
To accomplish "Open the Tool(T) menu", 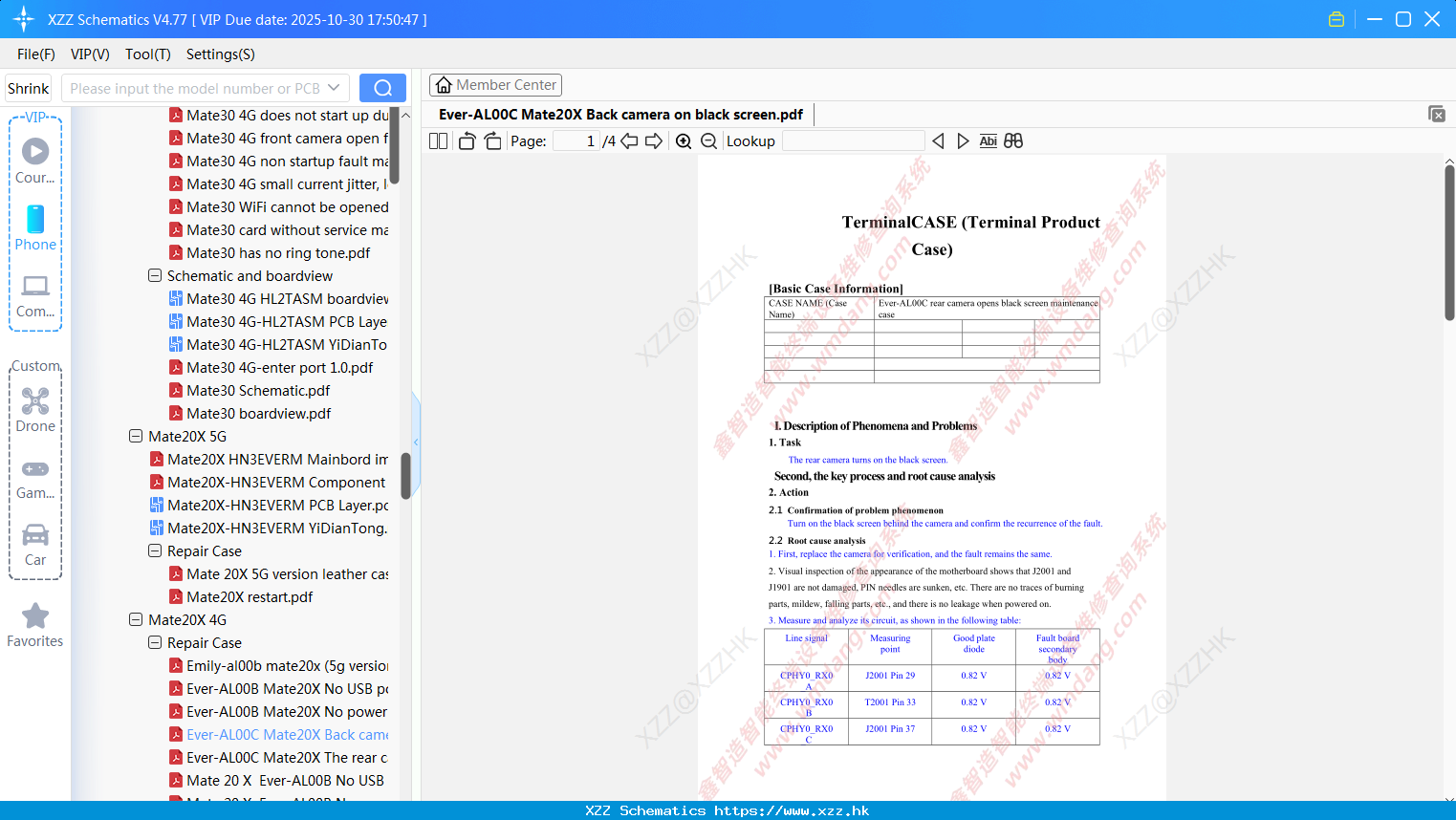I will (x=148, y=54).
